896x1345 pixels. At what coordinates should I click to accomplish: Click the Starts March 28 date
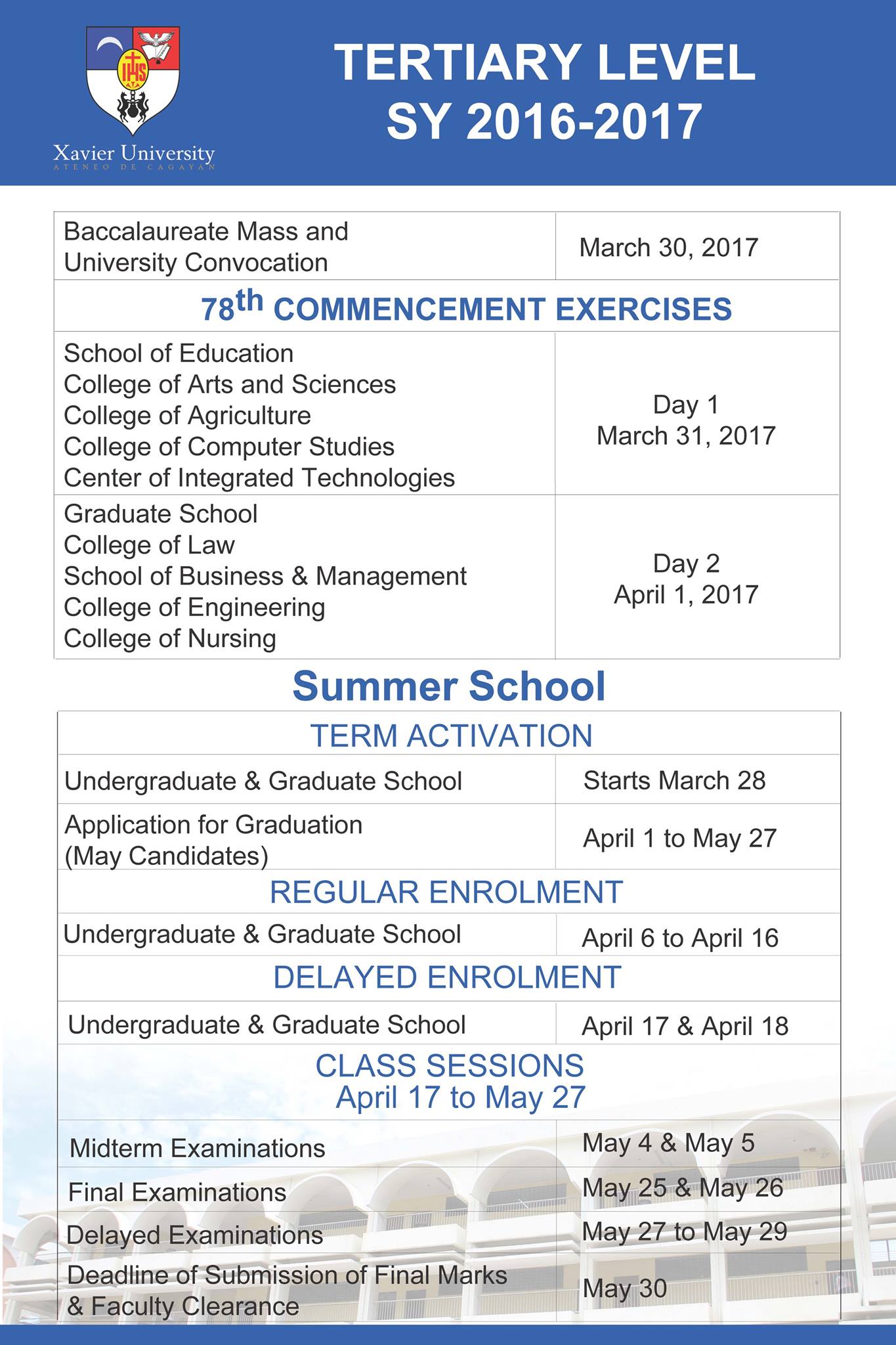point(674,780)
